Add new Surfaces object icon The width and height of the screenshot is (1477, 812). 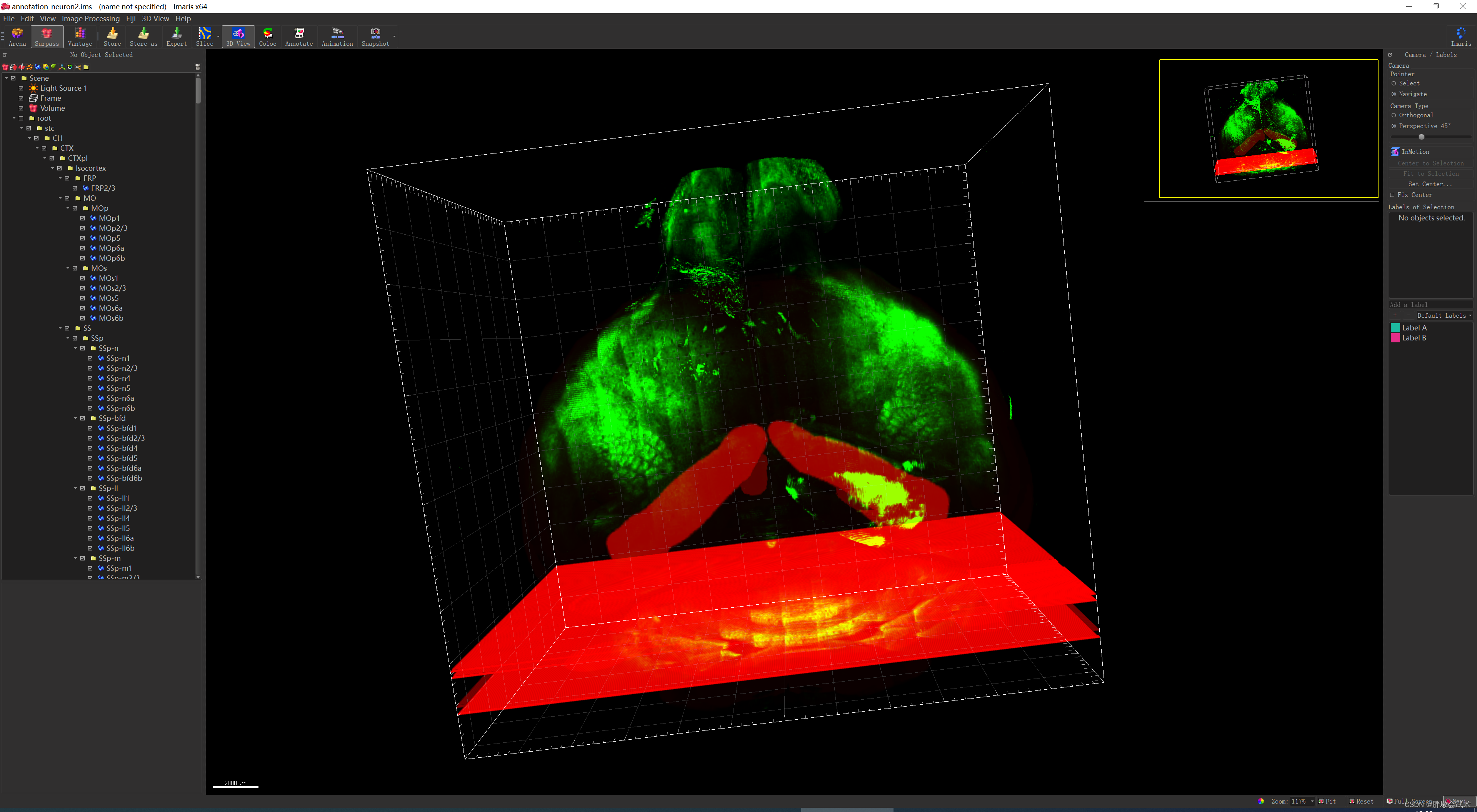point(38,67)
